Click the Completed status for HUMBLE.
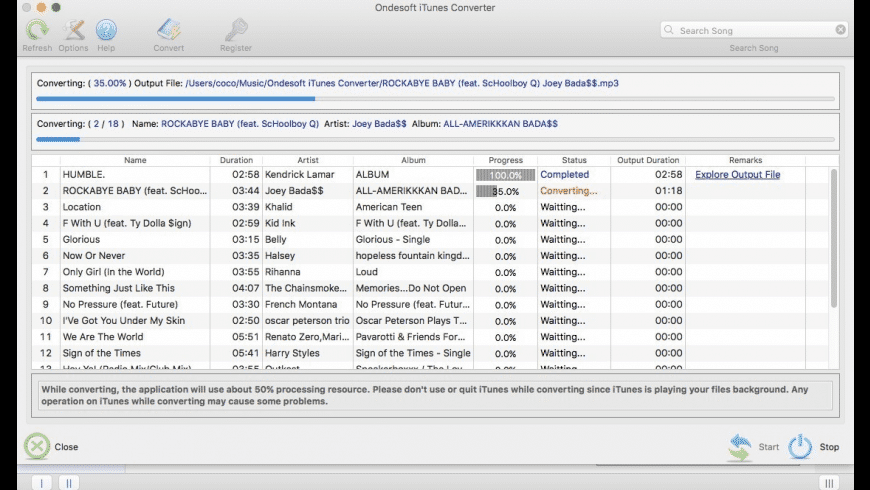 (x=565, y=174)
